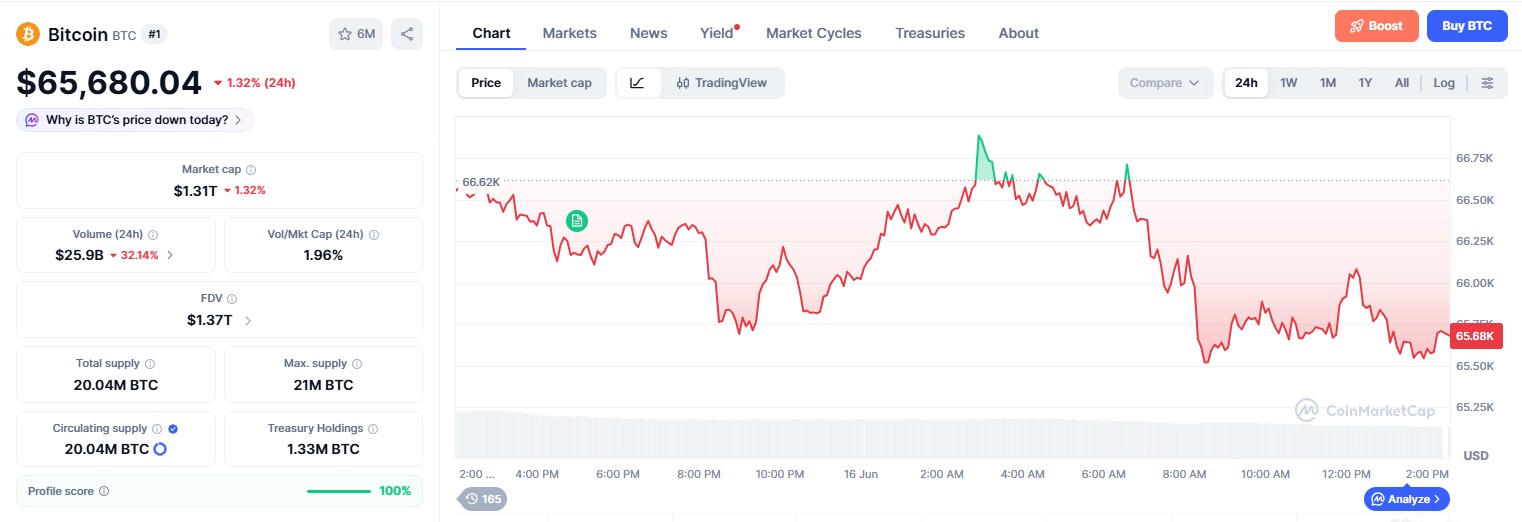Click Circulating supply info icon
Viewport: 1522px width, 522px height.
(157, 428)
